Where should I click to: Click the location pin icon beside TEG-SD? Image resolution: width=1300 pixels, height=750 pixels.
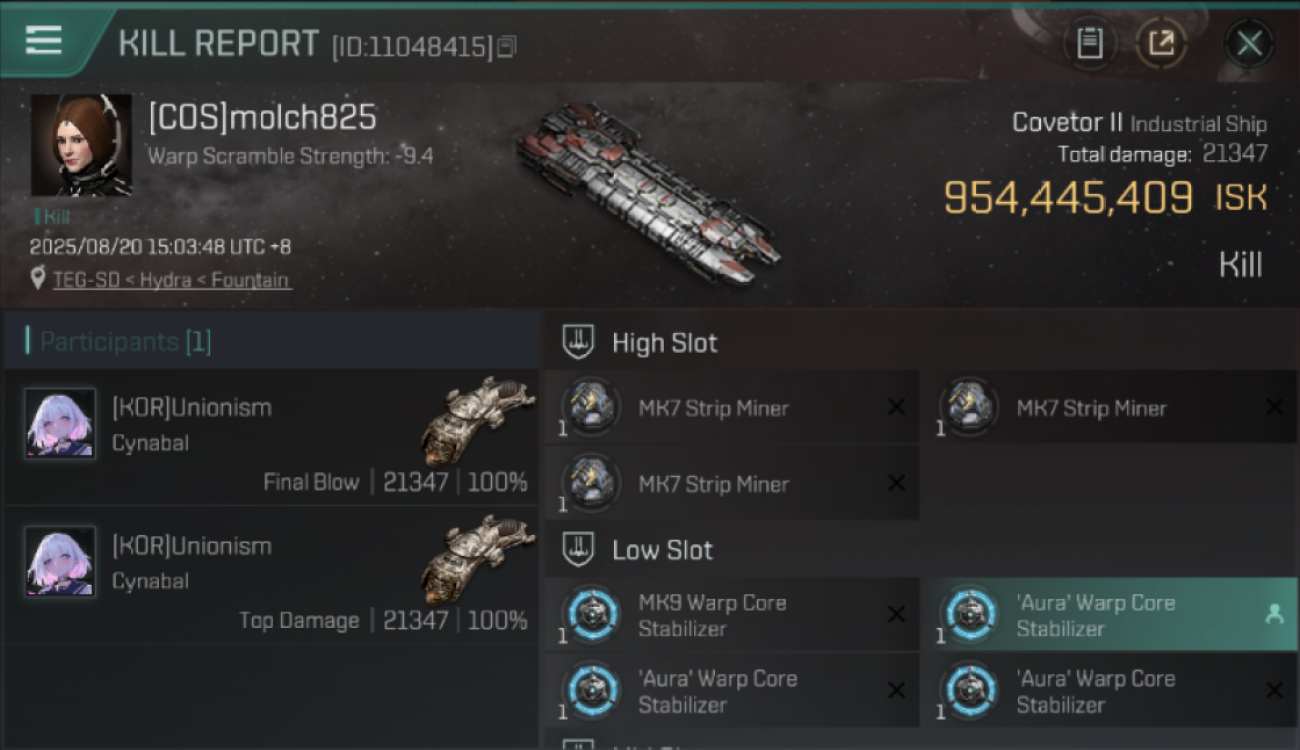[38, 279]
